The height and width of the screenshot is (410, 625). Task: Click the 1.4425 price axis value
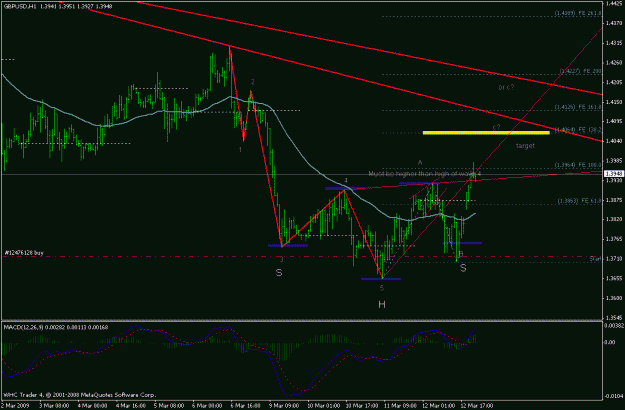pos(614,4)
